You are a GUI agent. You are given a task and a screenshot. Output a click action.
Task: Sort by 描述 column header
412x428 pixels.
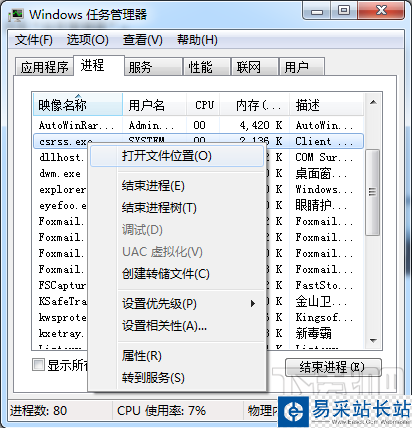coord(326,105)
